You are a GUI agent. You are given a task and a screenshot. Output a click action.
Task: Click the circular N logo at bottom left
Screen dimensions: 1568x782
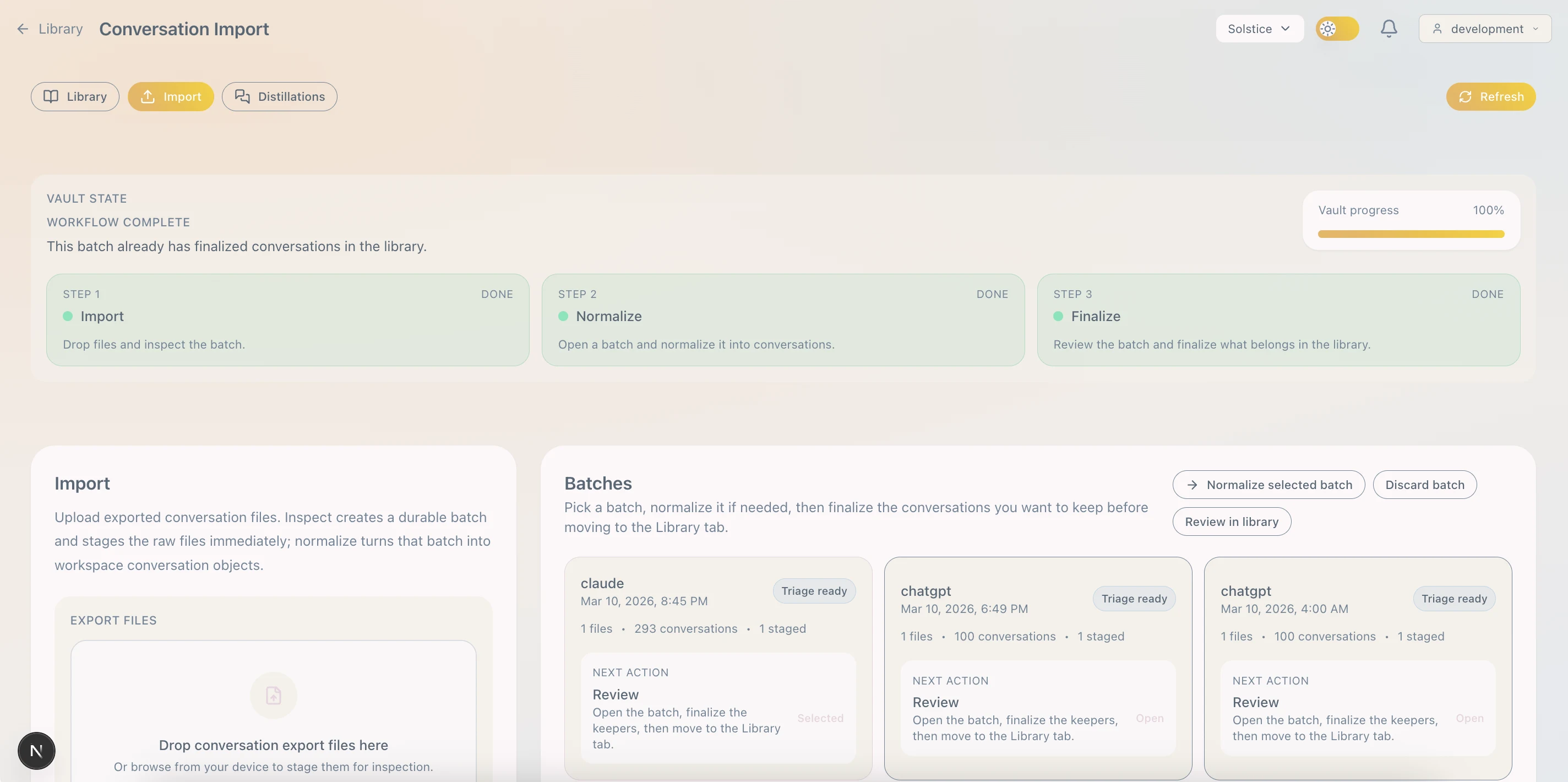[x=36, y=751]
